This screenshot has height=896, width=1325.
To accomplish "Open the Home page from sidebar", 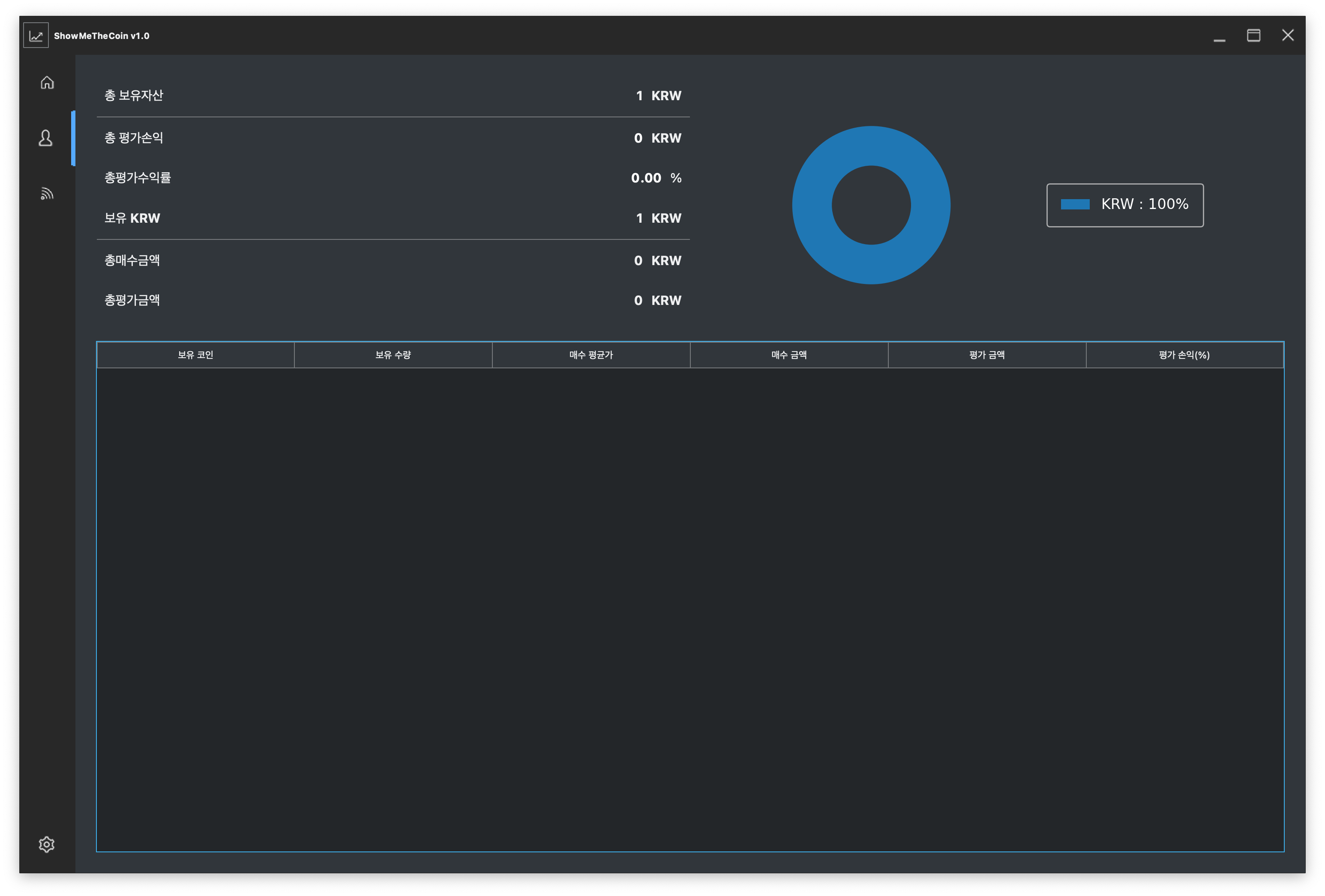I will [x=47, y=83].
